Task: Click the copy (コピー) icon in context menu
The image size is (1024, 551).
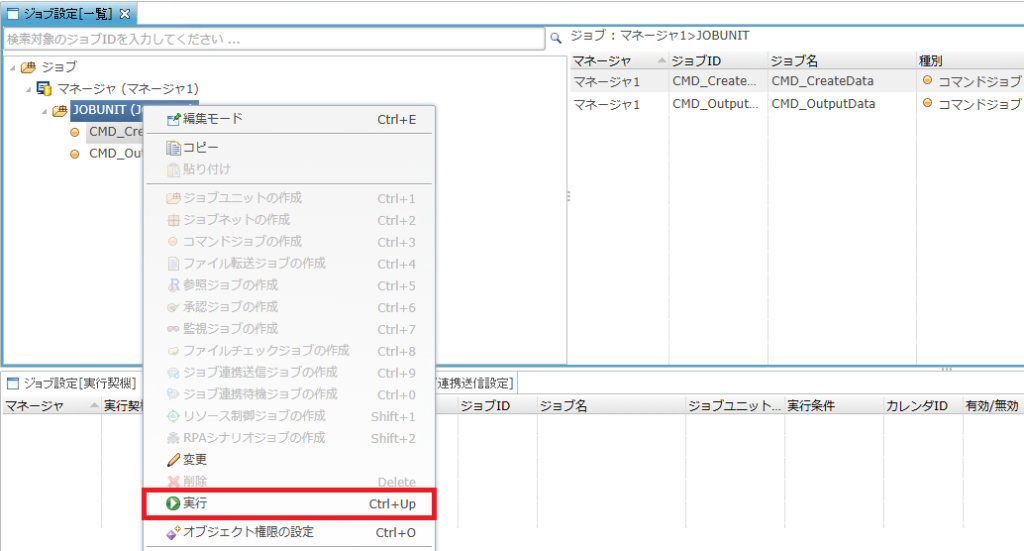Action: [x=172, y=148]
